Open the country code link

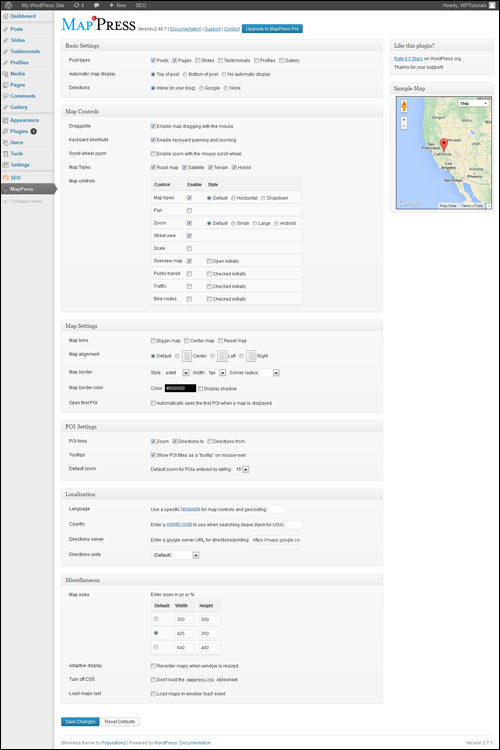(179, 524)
